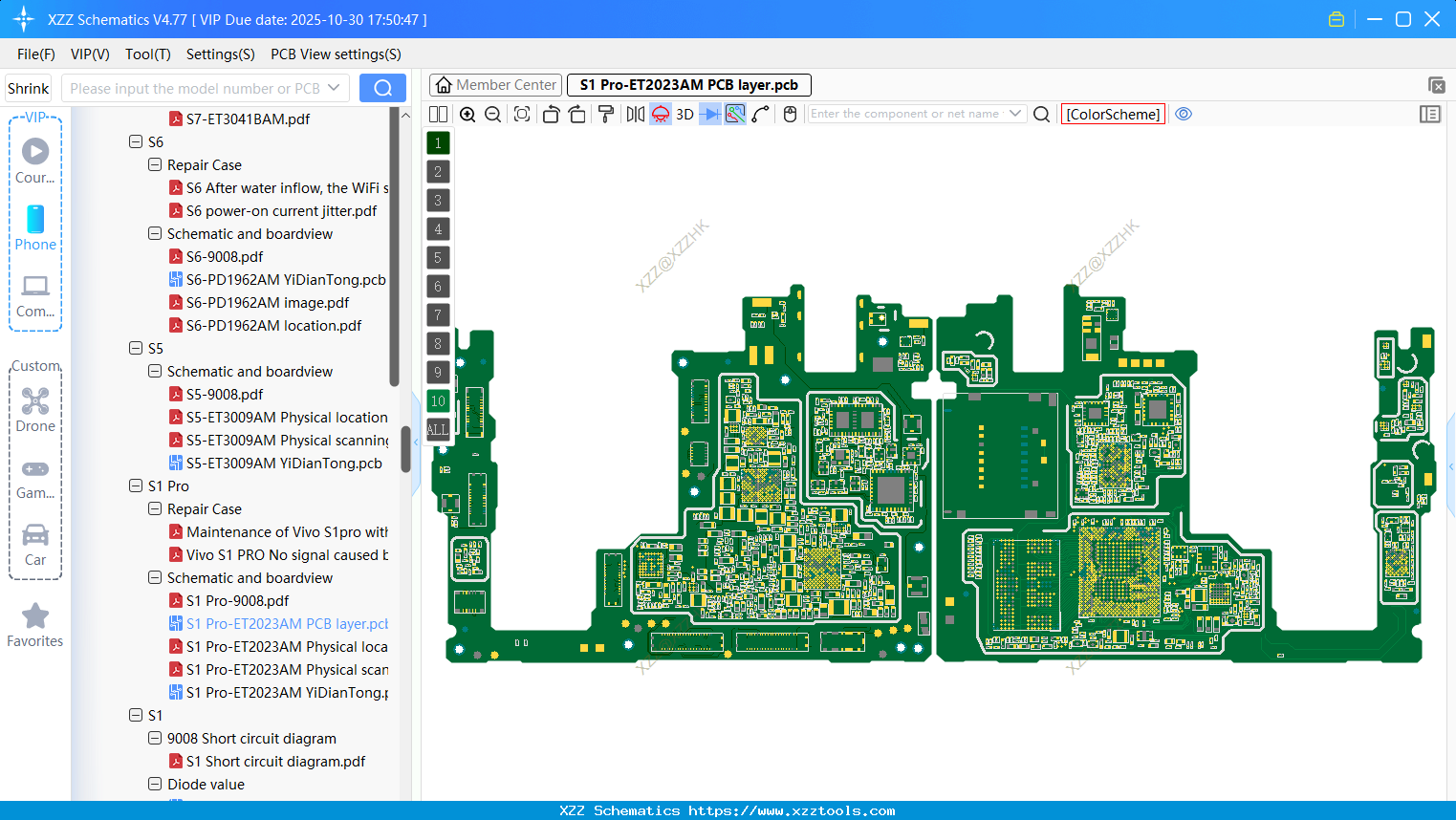Enable the red lamp highlight toggle
This screenshot has width=1456, height=820.
[x=661, y=114]
